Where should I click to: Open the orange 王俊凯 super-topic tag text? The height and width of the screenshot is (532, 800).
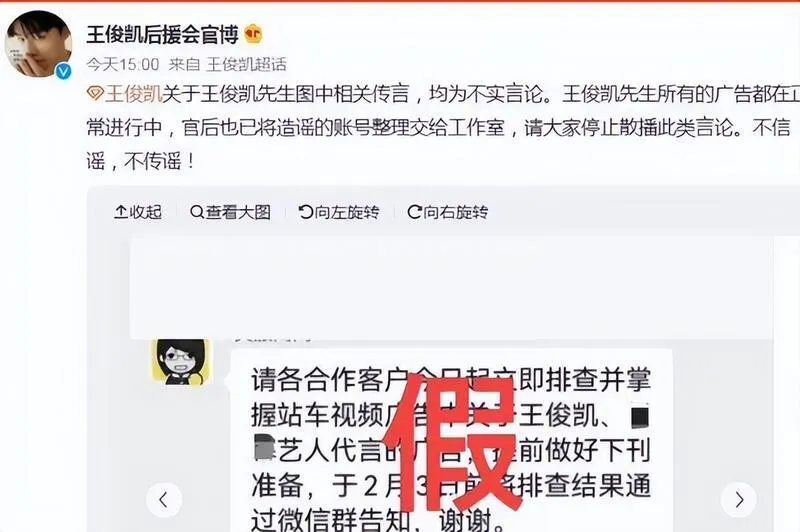click(x=134, y=94)
